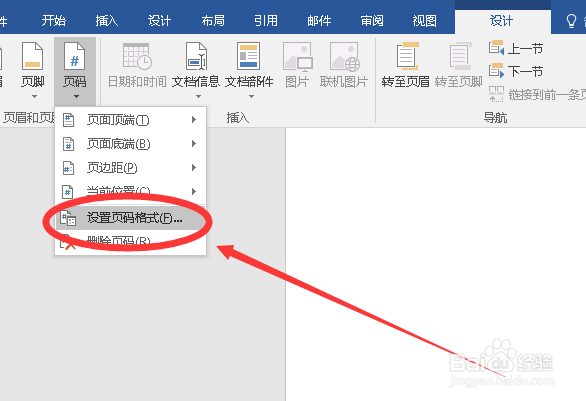Switch to the 视图 tab
586x401 pixels.
[425, 21]
